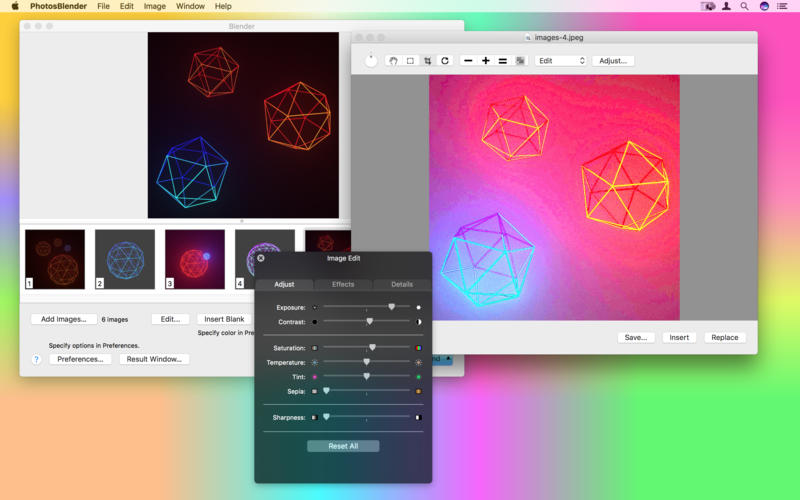Open the Edit dropdown in image toolbar
This screenshot has height=500, width=800.
(x=560, y=61)
